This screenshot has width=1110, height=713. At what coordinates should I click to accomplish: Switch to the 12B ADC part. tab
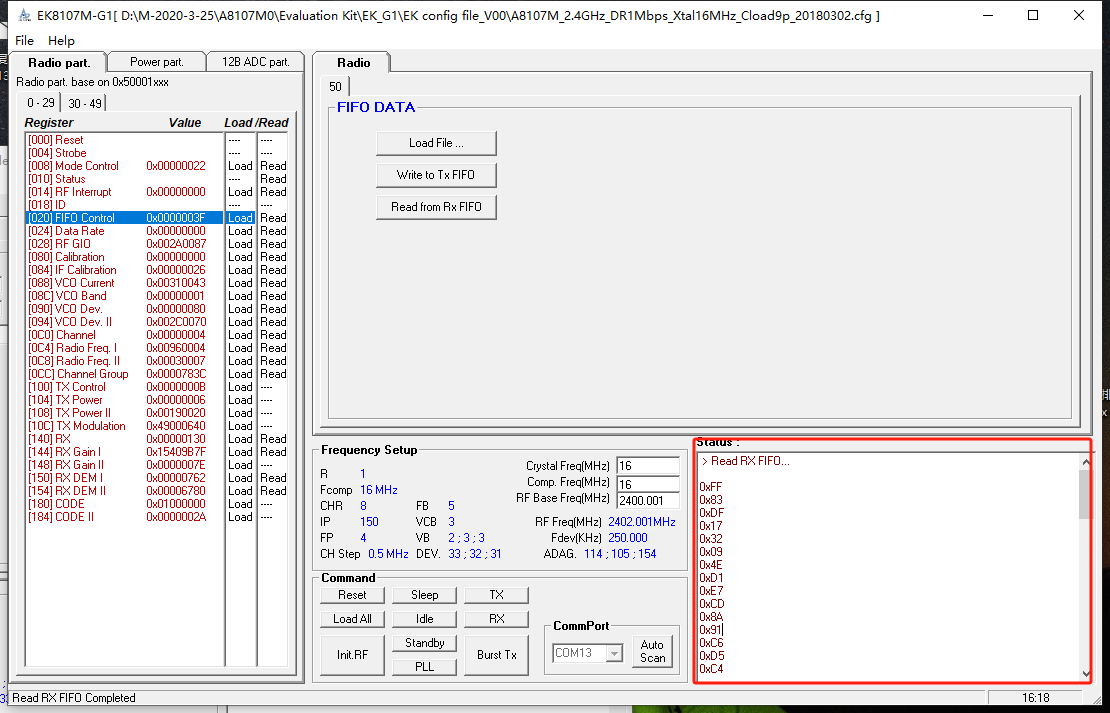coord(256,62)
